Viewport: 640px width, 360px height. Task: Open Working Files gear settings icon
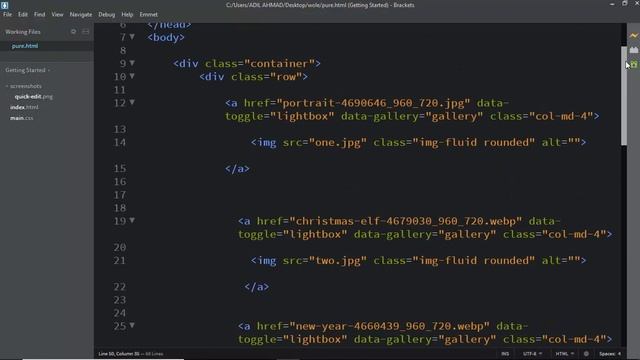(x=73, y=31)
